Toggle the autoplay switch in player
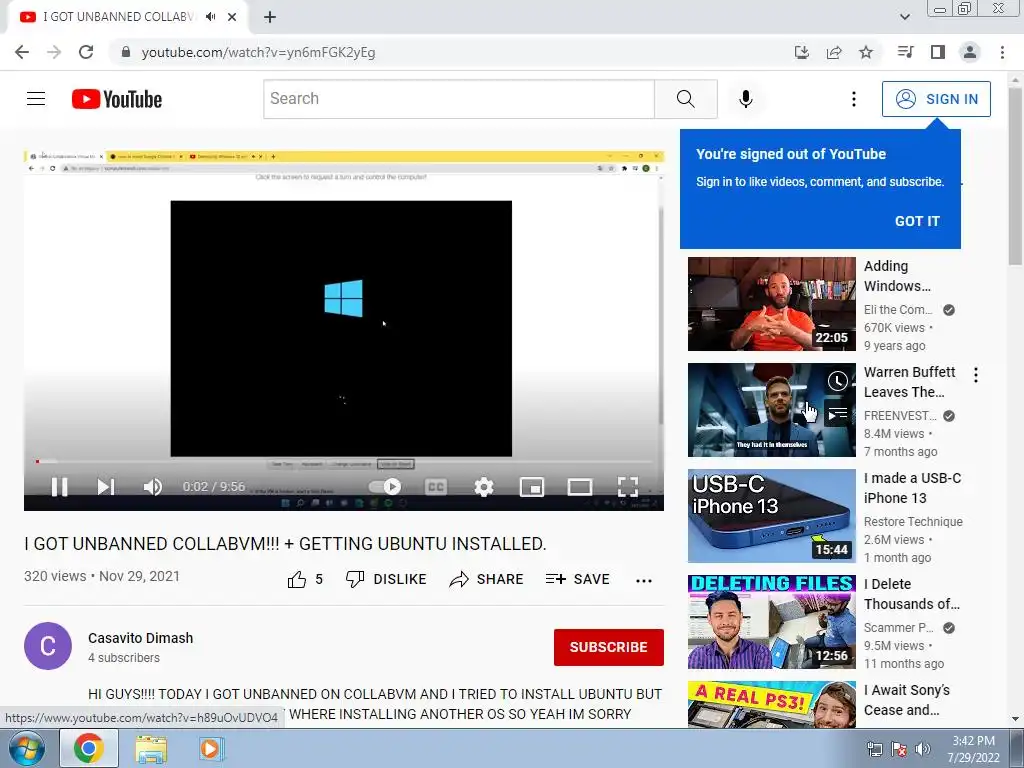 click(385, 487)
